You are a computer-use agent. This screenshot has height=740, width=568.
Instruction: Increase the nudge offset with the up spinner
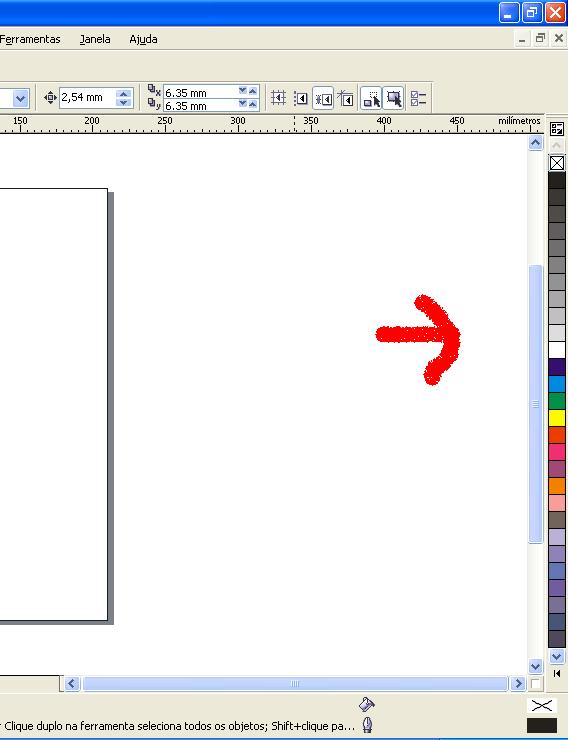[x=124, y=93]
